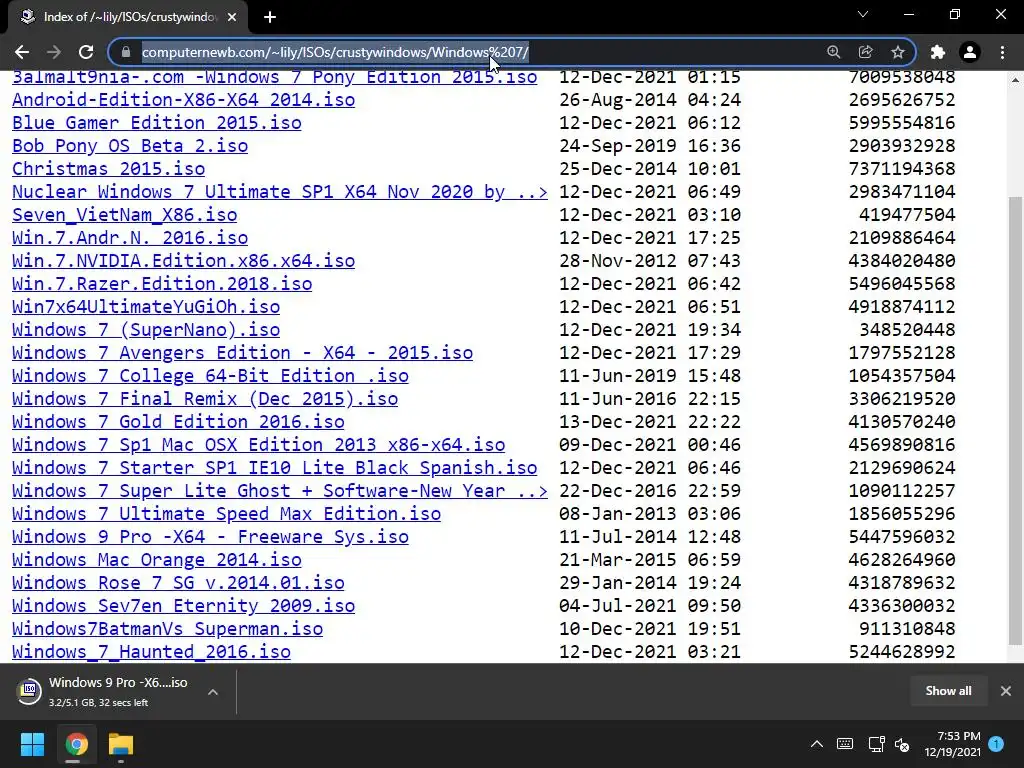Bookmark this page with the star icon
Viewport: 1024px width, 768px height.
898,52
